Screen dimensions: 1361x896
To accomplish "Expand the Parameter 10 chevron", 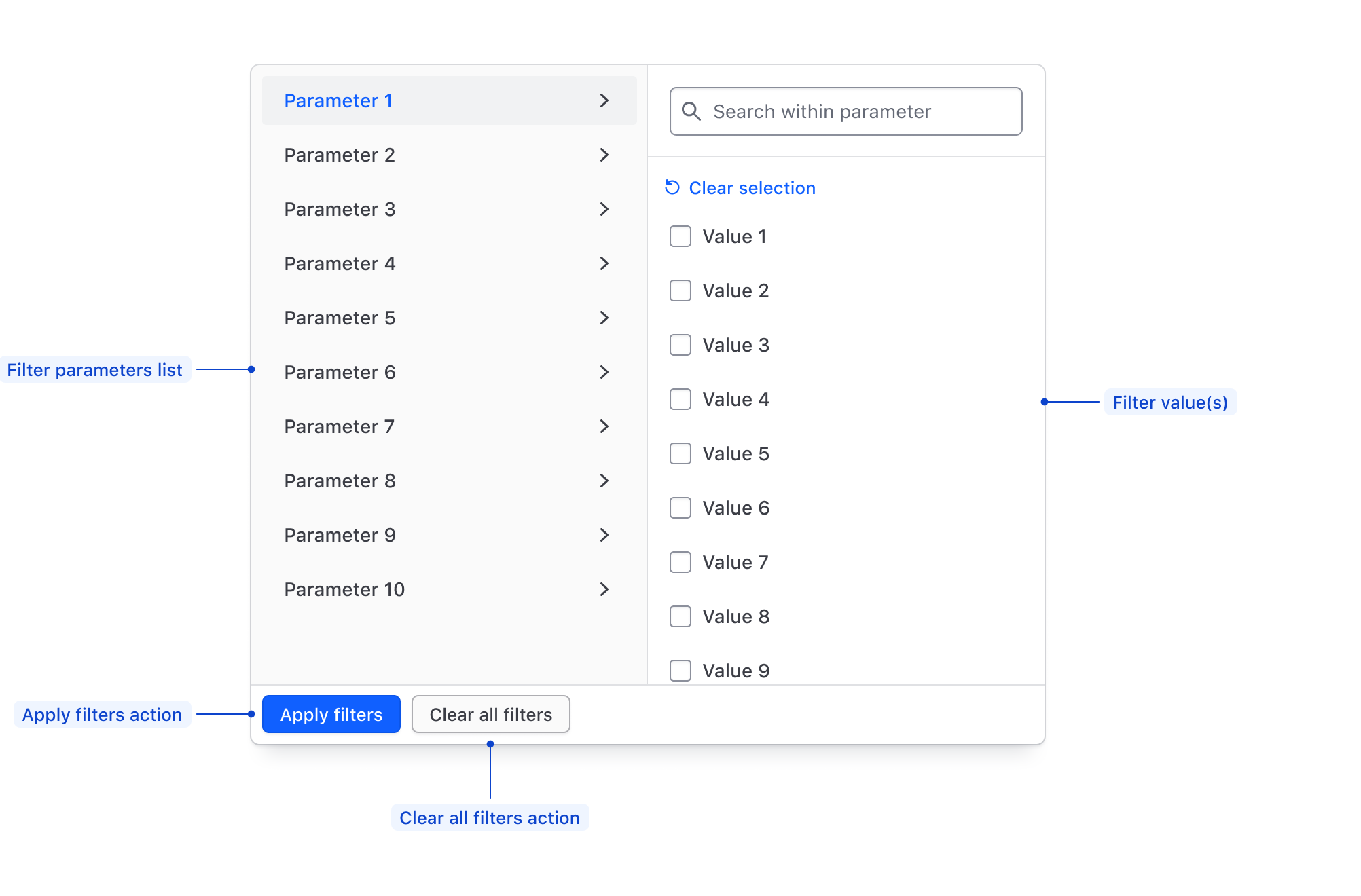I will coord(604,589).
